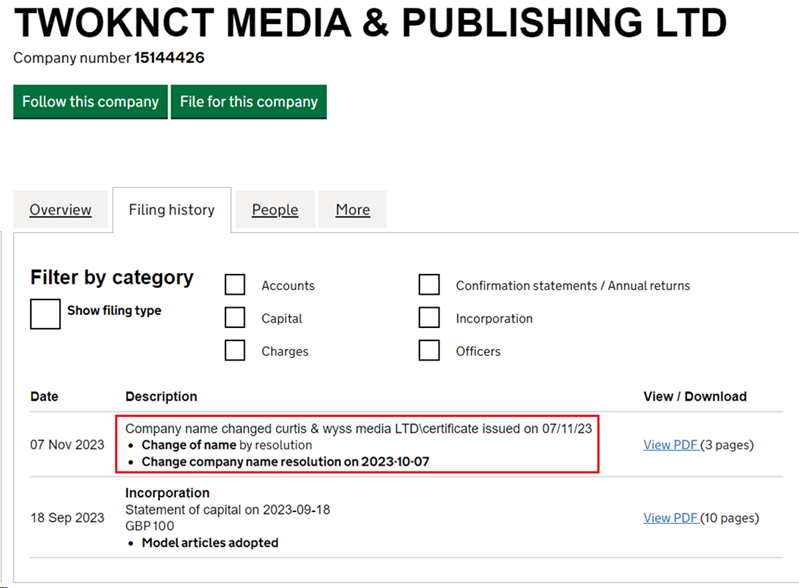Viewport: 799px width, 588px height.
Task: Tick the Accounts filter checkbox
Action: [x=235, y=285]
